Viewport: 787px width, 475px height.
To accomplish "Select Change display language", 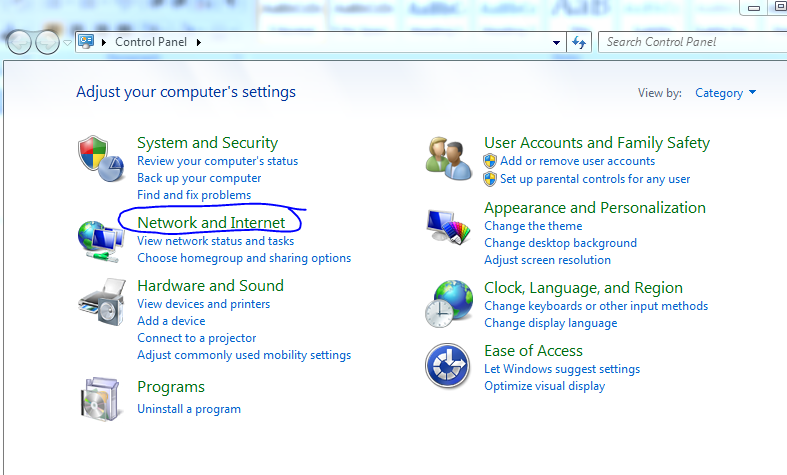I will pos(551,323).
